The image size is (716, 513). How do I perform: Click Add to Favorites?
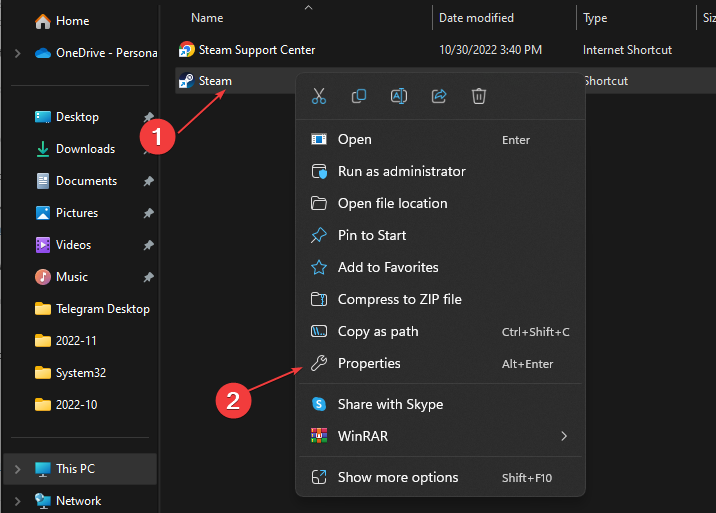pos(441,267)
